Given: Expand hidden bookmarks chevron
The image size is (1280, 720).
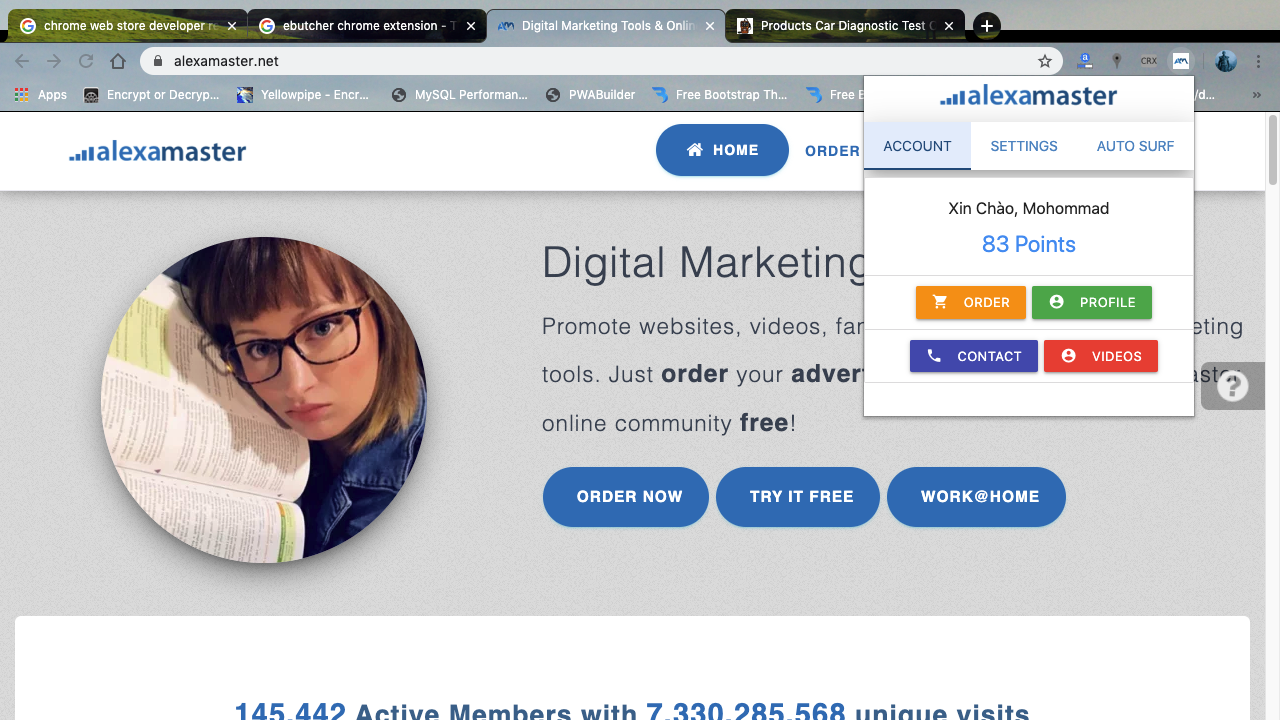Looking at the screenshot, I should click(1257, 95).
